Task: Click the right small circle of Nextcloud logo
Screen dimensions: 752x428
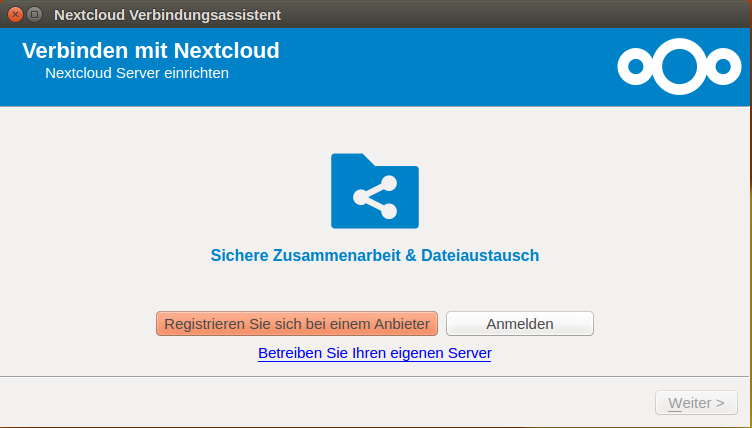Action: coord(723,67)
